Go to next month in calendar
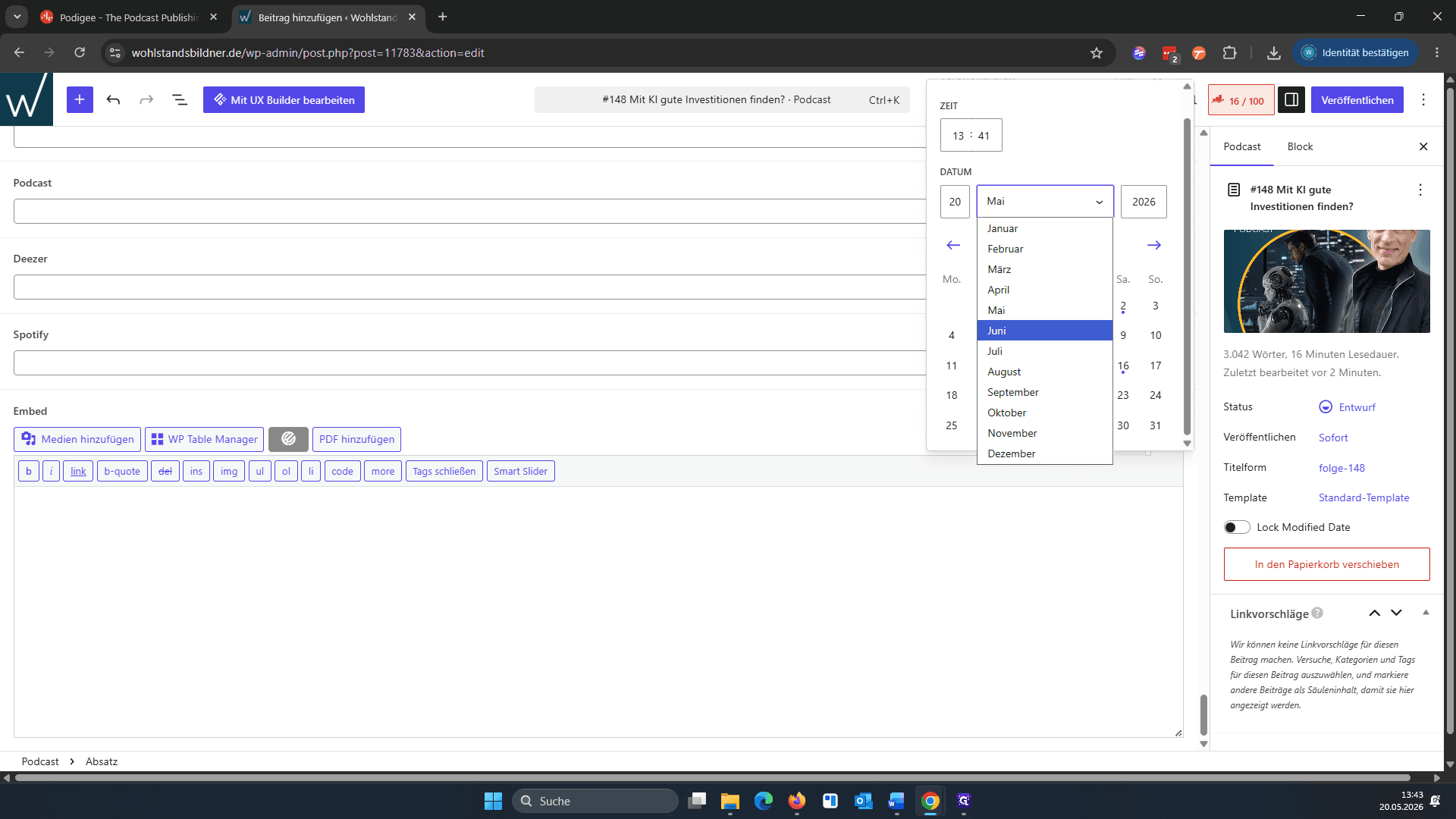This screenshot has height=819, width=1456. [x=1154, y=245]
